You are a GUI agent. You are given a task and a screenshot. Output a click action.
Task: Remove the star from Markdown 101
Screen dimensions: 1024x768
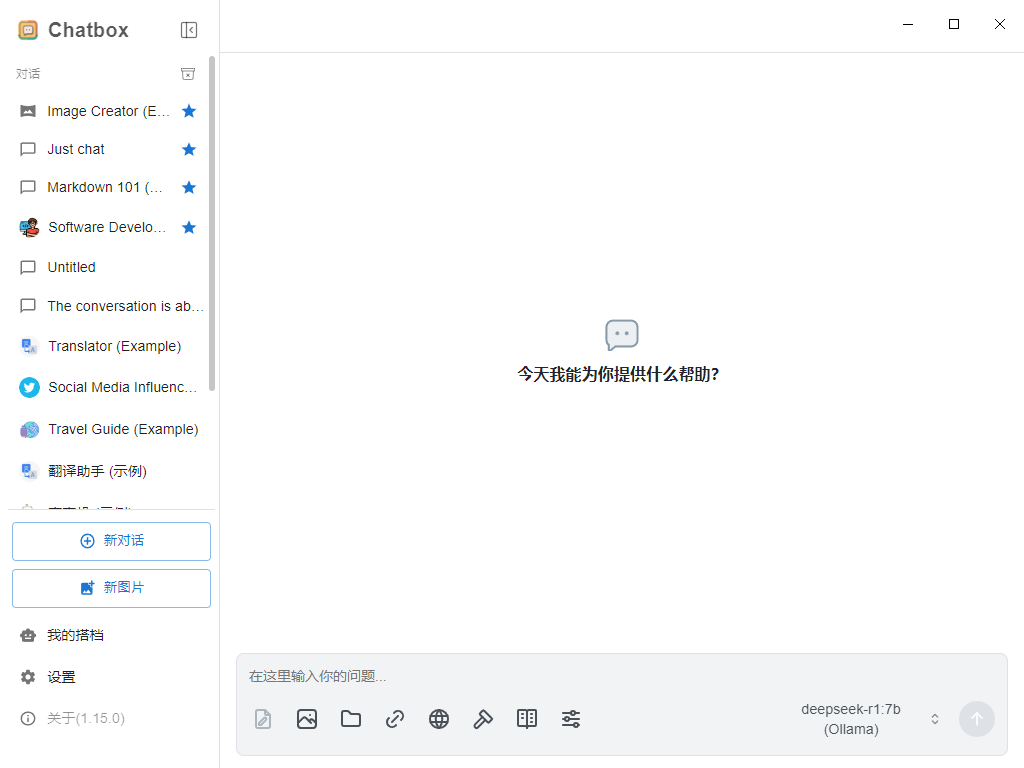coord(189,187)
